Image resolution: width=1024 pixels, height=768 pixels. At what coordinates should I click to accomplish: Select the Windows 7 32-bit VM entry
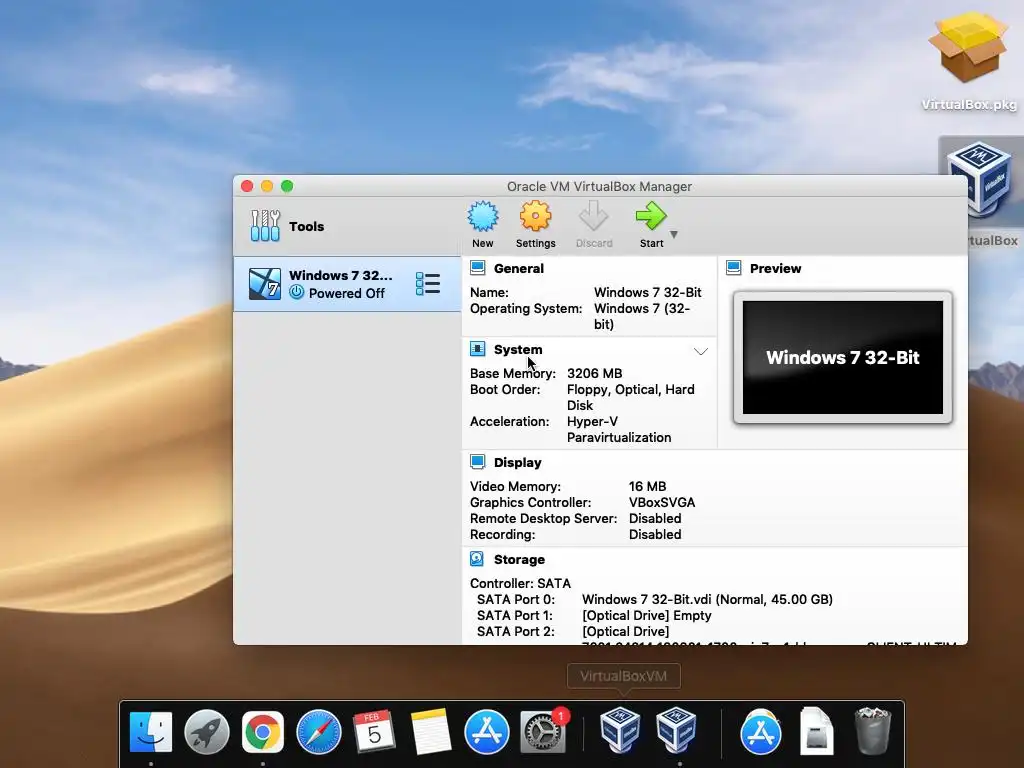pos(347,284)
